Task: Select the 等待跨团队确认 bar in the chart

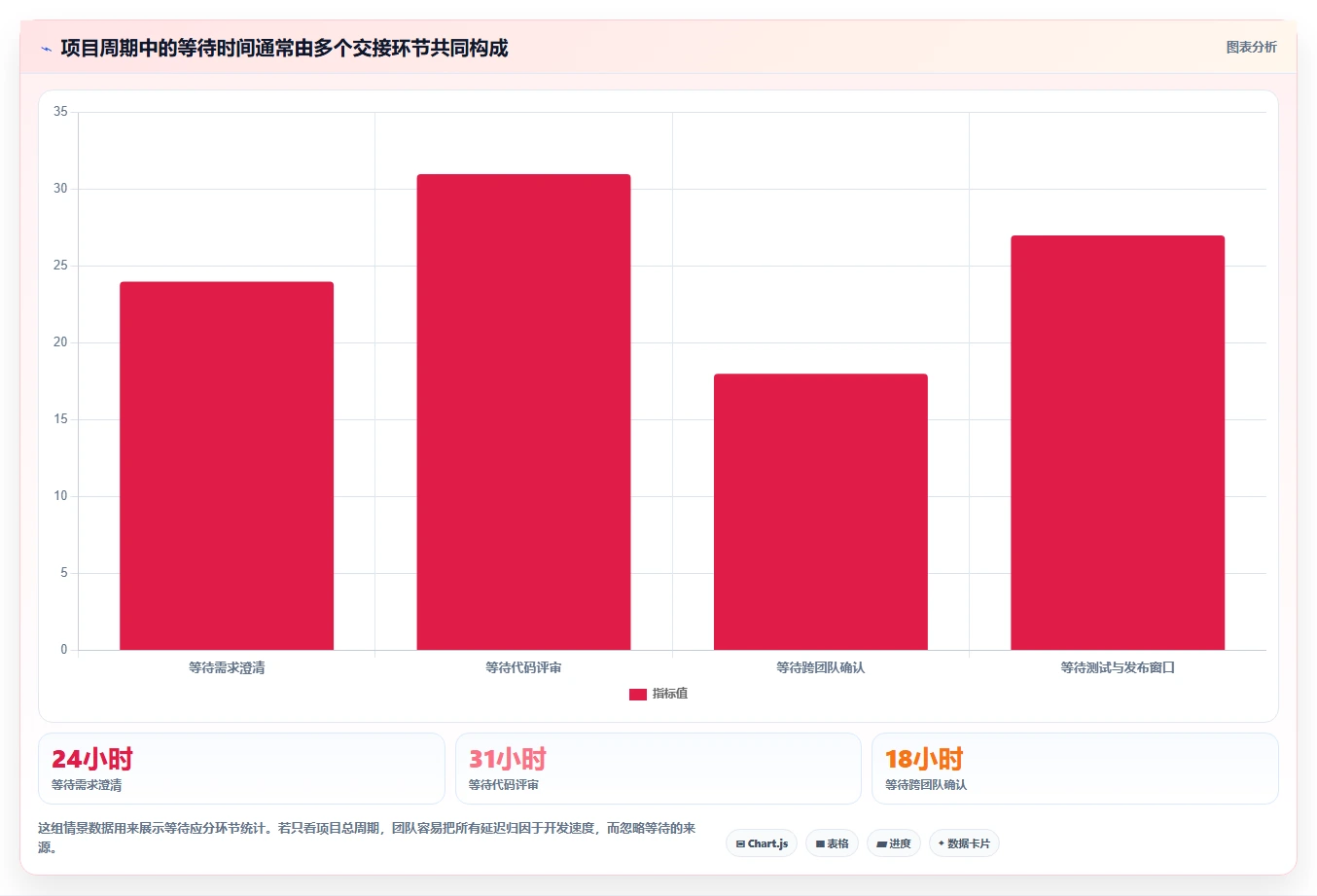Action: click(x=821, y=512)
